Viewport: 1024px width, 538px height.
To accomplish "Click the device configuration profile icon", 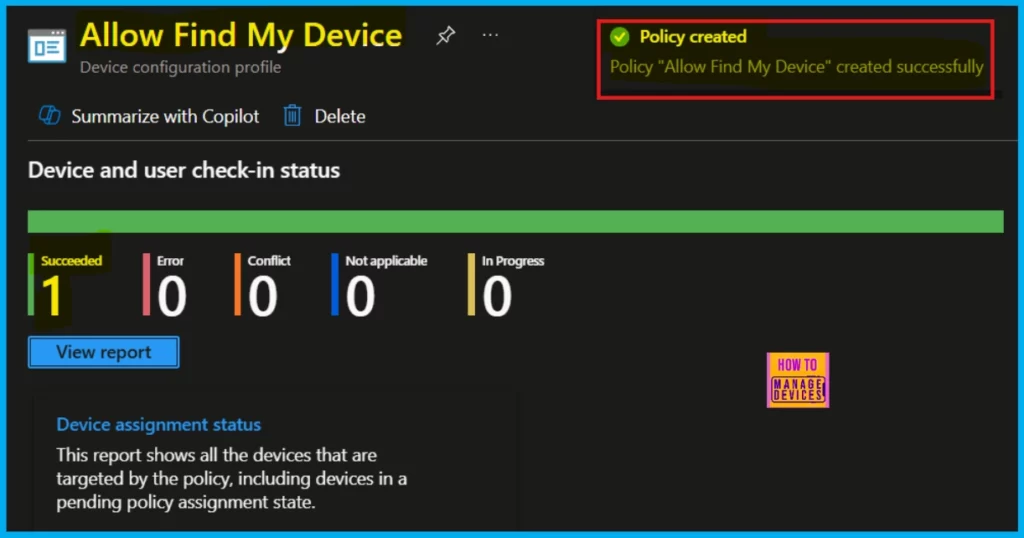I will tap(47, 46).
